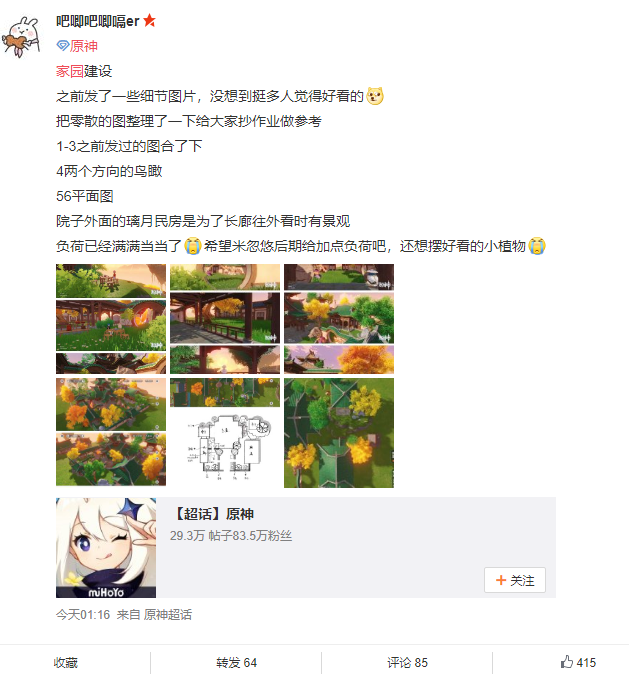Open username 吧唧吧唧嗝er profile
This screenshot has height=680, width=629.
click(x=98, y=20)
